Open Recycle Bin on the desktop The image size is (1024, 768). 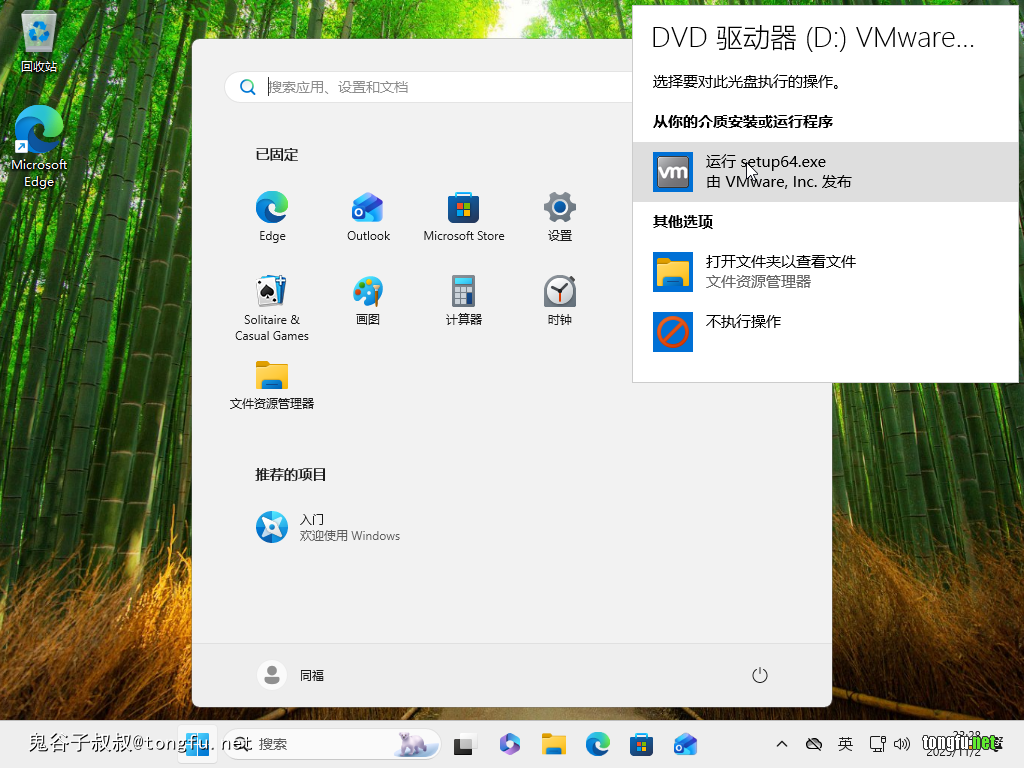(x=39, y=42)
